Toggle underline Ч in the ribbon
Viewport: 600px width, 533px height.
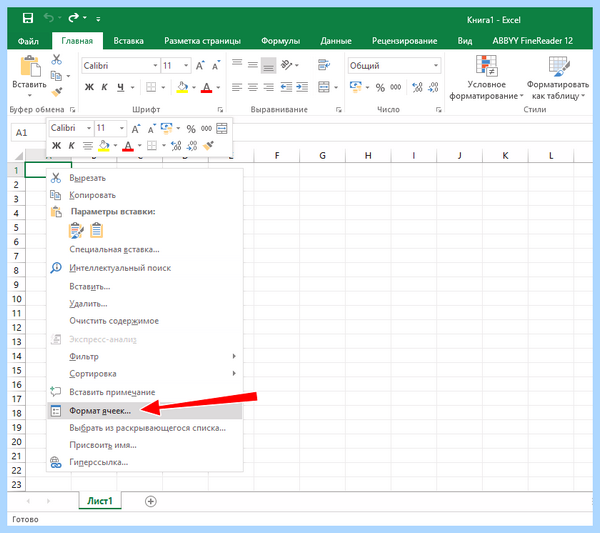[x=121, y=87]
